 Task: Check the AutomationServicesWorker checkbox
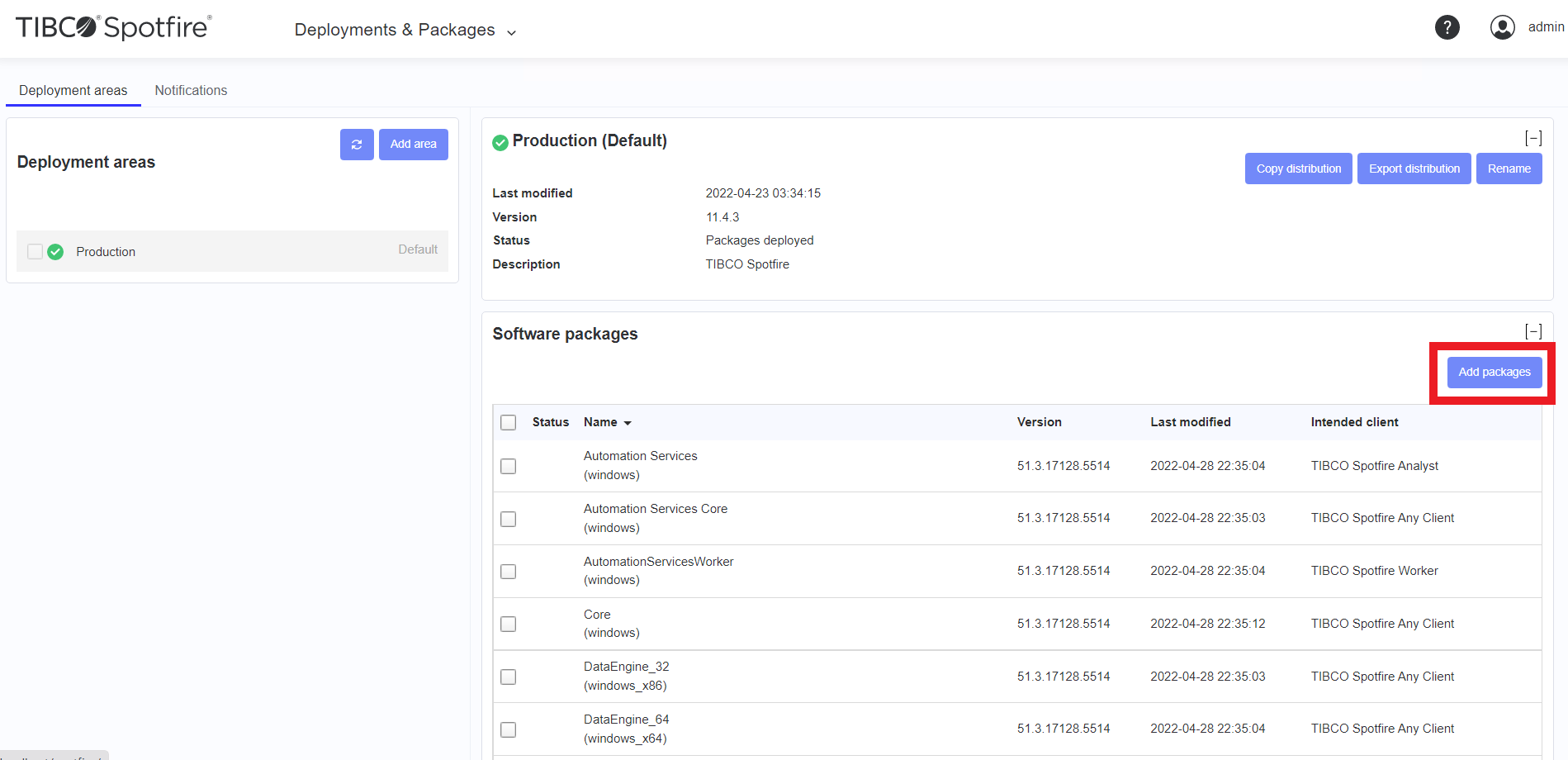tap(509, 572)
